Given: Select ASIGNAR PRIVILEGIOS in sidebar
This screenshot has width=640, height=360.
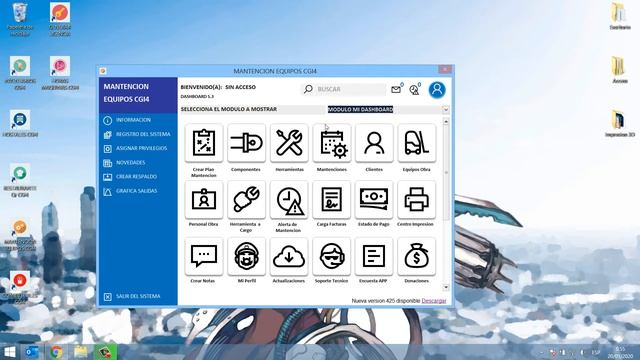Looking at the screenshot, I should tap(141, 149).
